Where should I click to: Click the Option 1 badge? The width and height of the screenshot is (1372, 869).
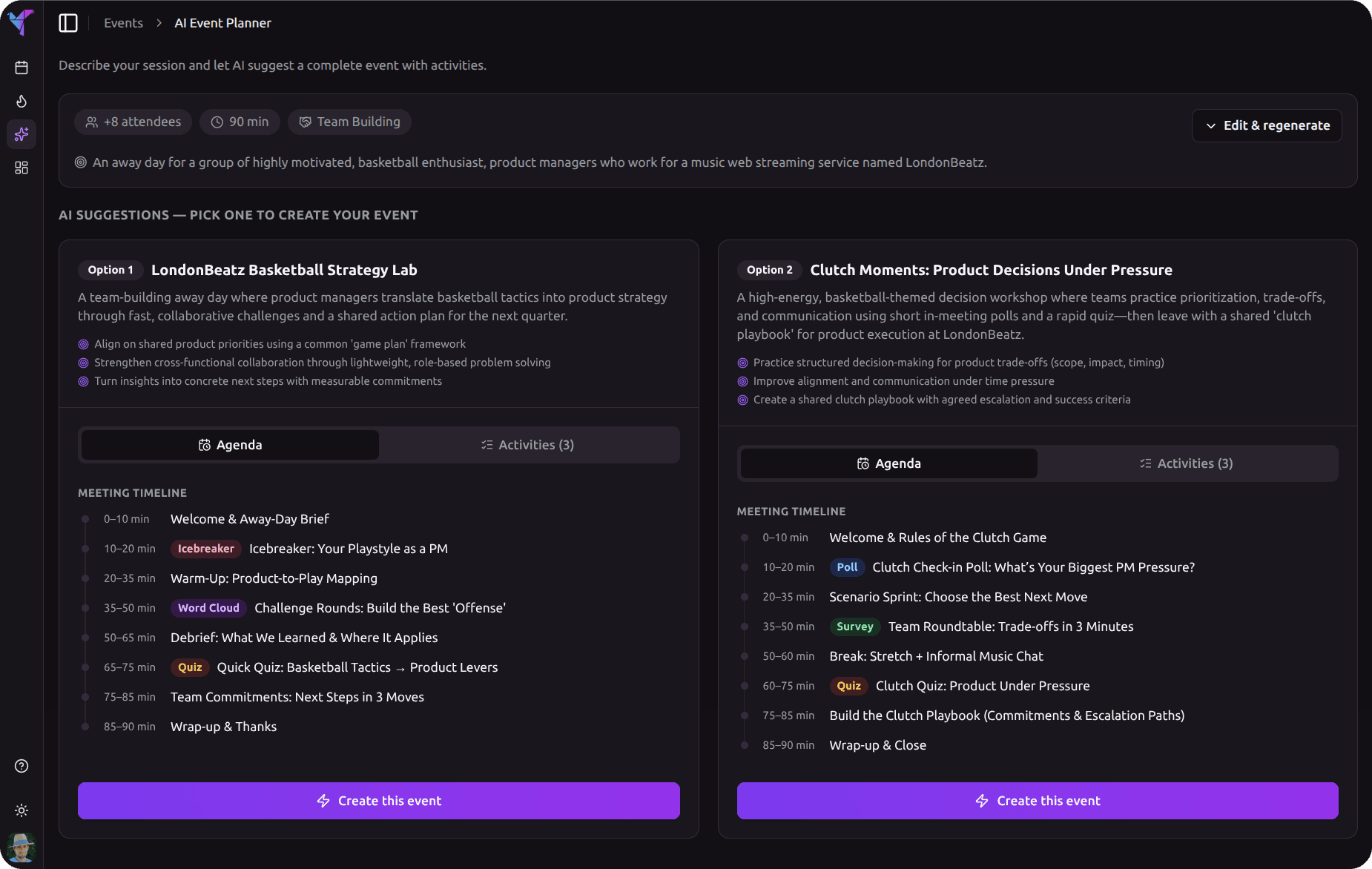(111, 270)
